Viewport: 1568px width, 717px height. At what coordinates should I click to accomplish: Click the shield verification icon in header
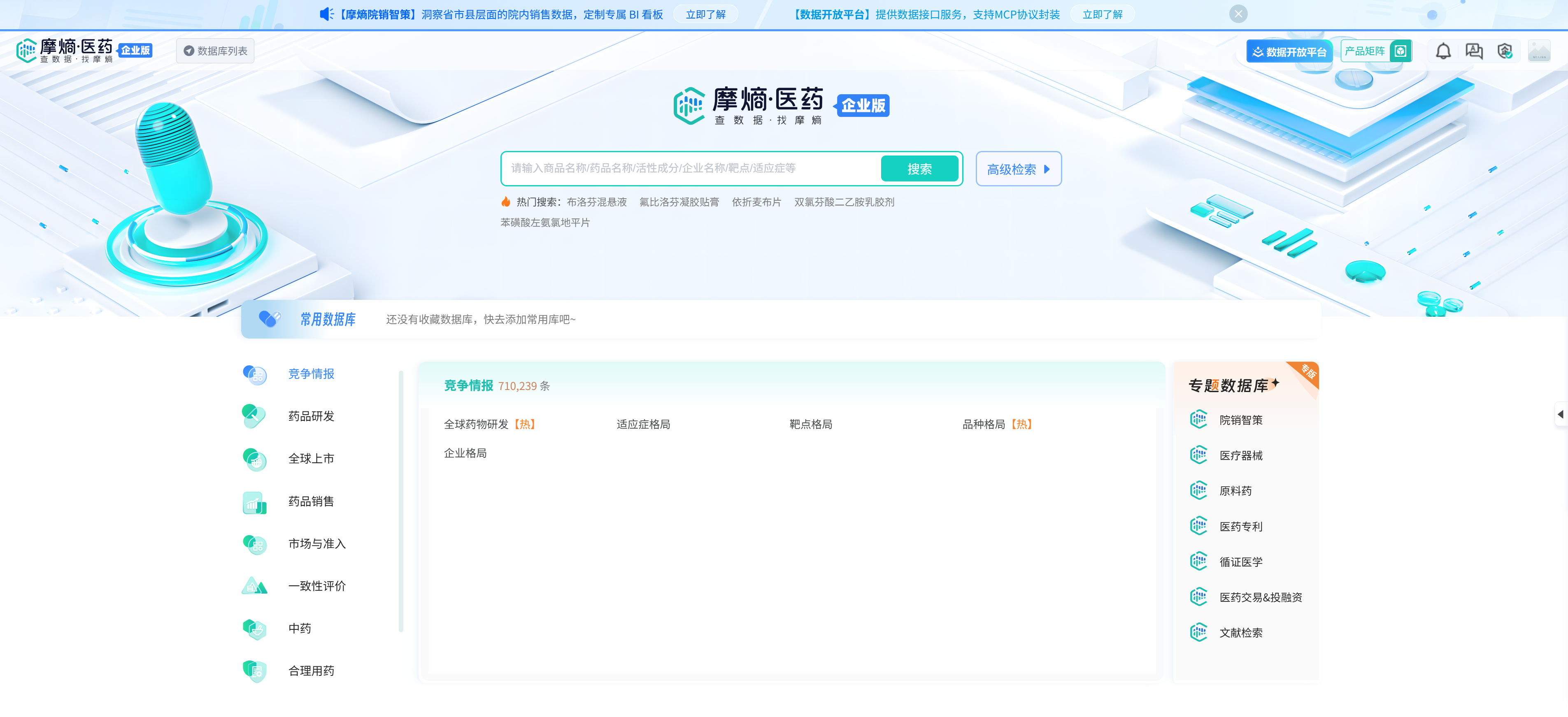(1505, 51)
